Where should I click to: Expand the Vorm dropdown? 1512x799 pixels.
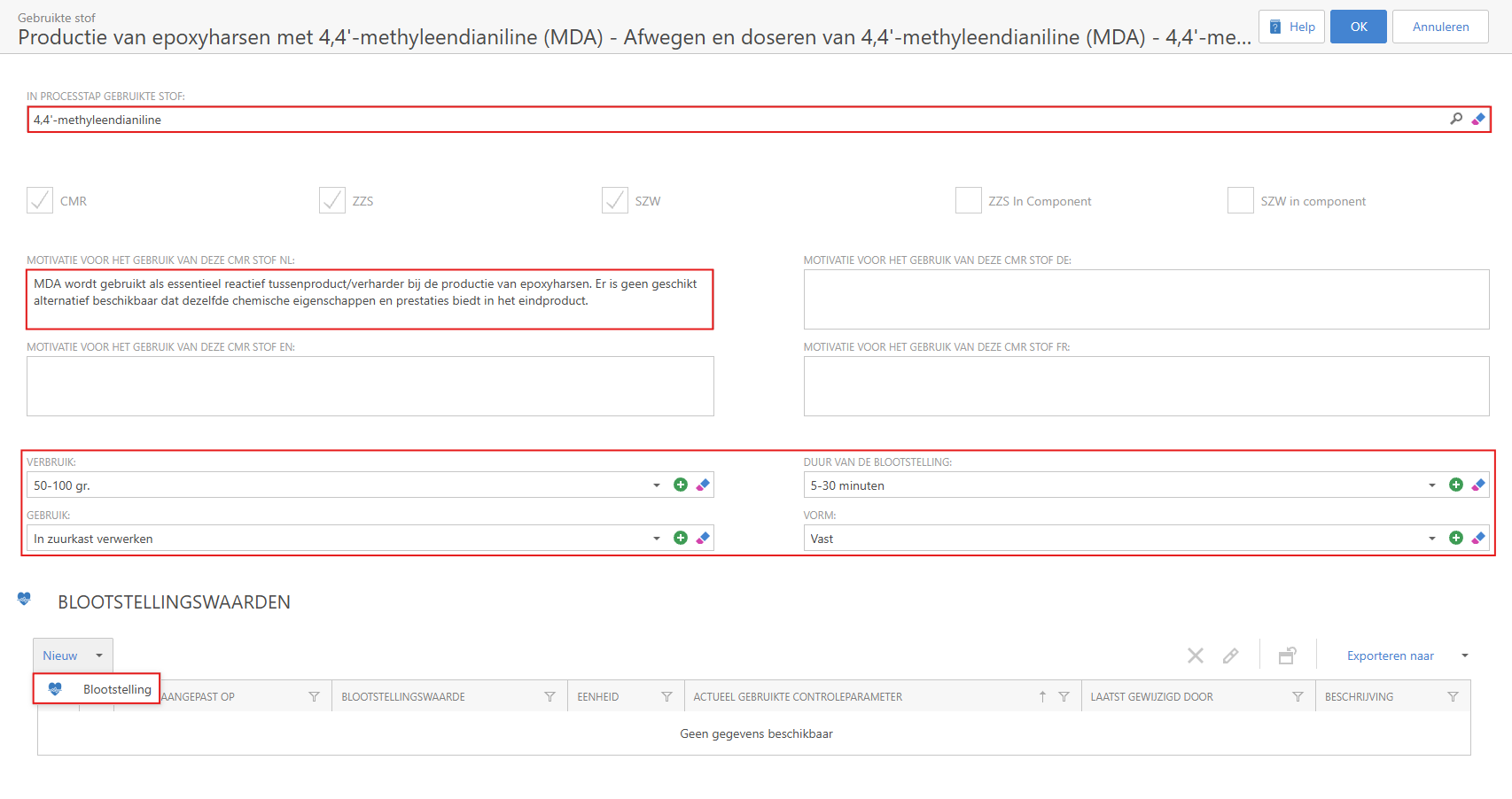(1431, 539)
